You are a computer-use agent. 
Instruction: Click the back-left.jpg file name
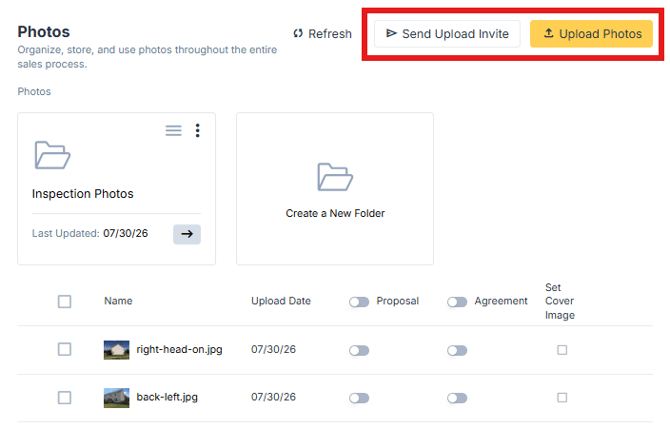(x=167, y=397)
